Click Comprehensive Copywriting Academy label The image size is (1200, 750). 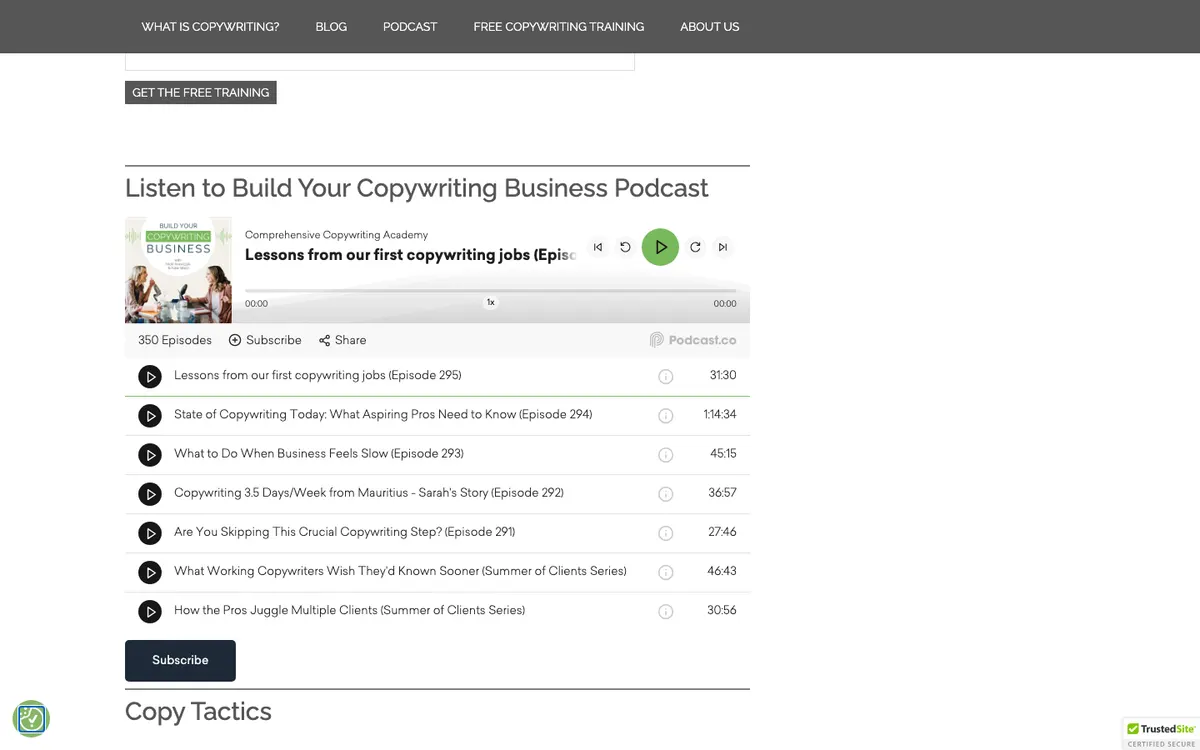(x=336, y=235)
